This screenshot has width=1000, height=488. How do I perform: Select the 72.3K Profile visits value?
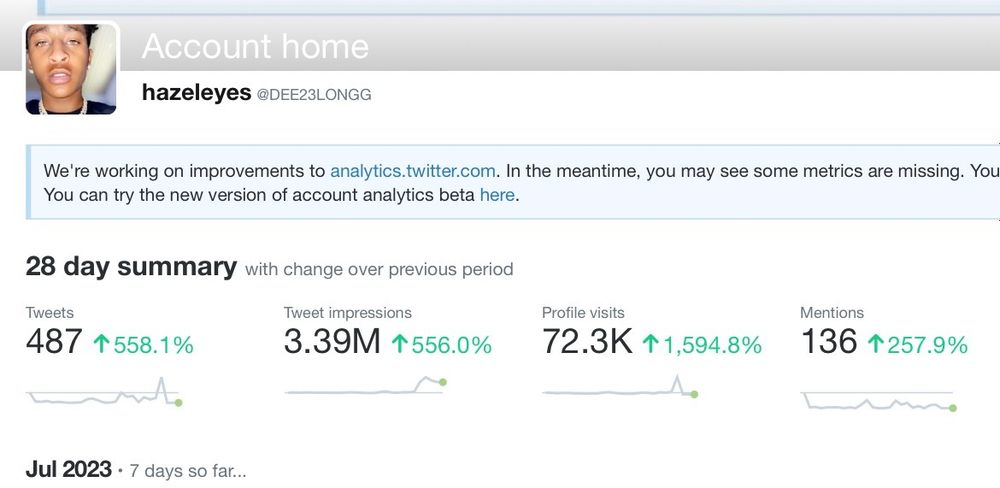587,341
